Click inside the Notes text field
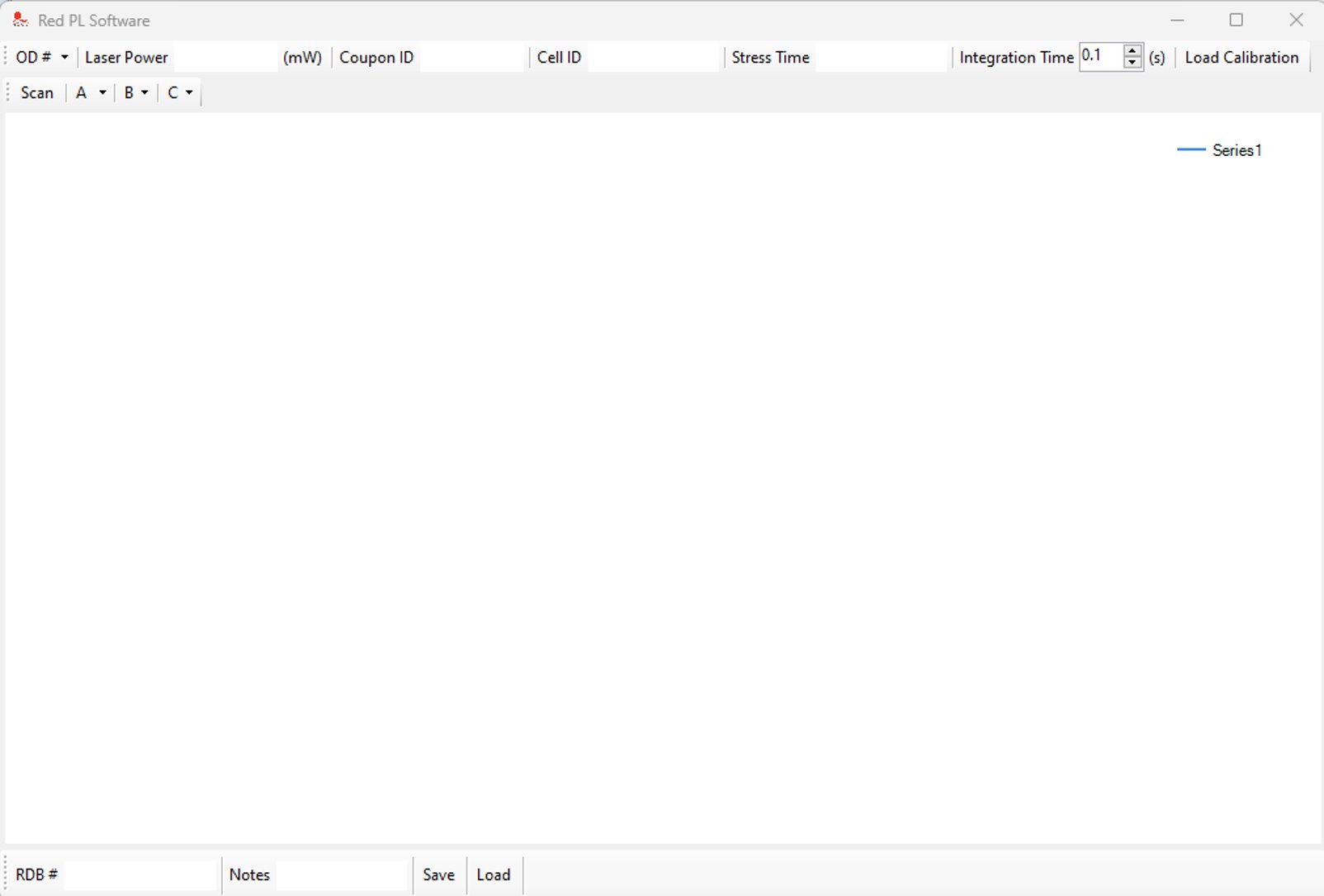The height and width of the screenshot is (896, 1324). point(343,875)
